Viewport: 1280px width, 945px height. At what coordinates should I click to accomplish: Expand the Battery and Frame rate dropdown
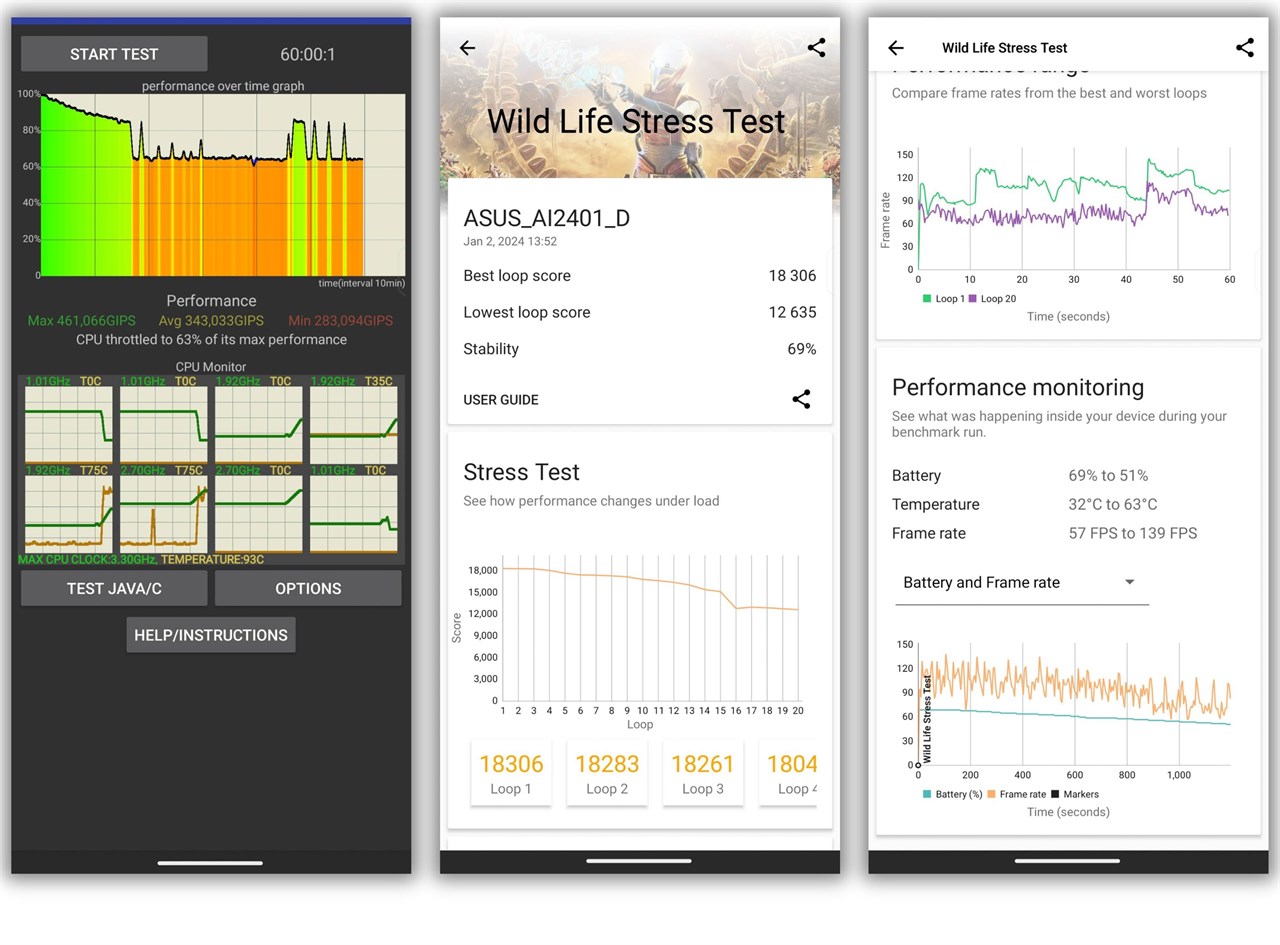coord(1021,583)
